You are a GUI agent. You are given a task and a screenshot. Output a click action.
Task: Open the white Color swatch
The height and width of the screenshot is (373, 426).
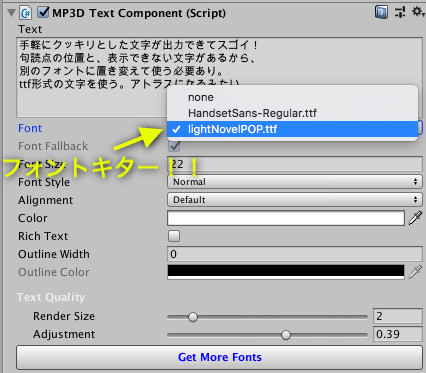pyautogui.click(x=286, y=218)
